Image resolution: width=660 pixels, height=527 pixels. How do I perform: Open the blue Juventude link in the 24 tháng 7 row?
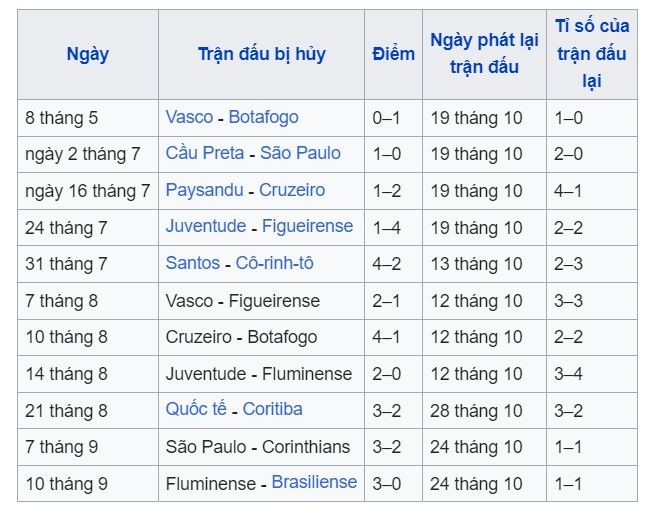coord(206,226)
